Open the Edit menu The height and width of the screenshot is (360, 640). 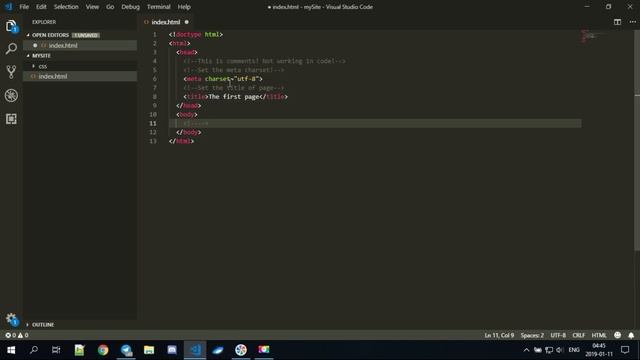pyautogui.click(x=41, y=7)
